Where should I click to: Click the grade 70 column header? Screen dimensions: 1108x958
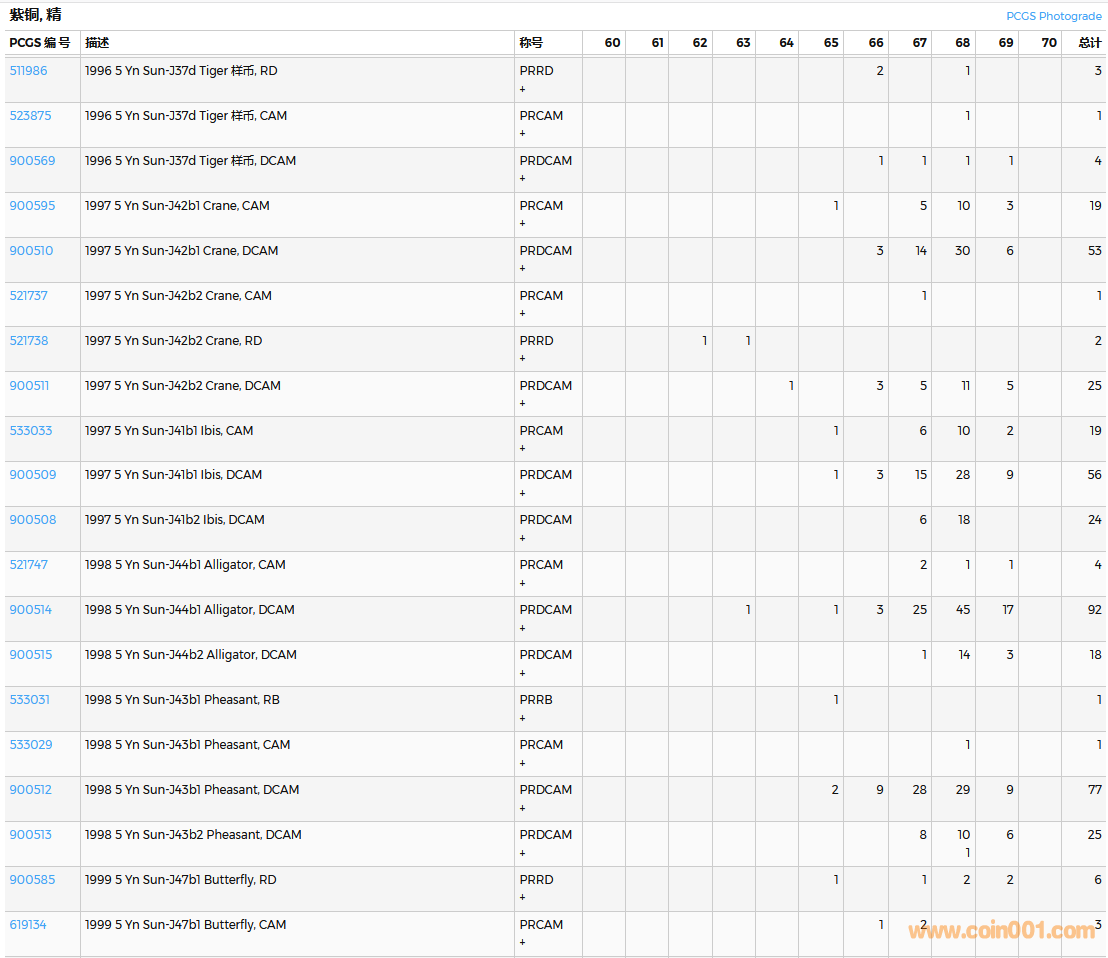tap(1048, 43)
